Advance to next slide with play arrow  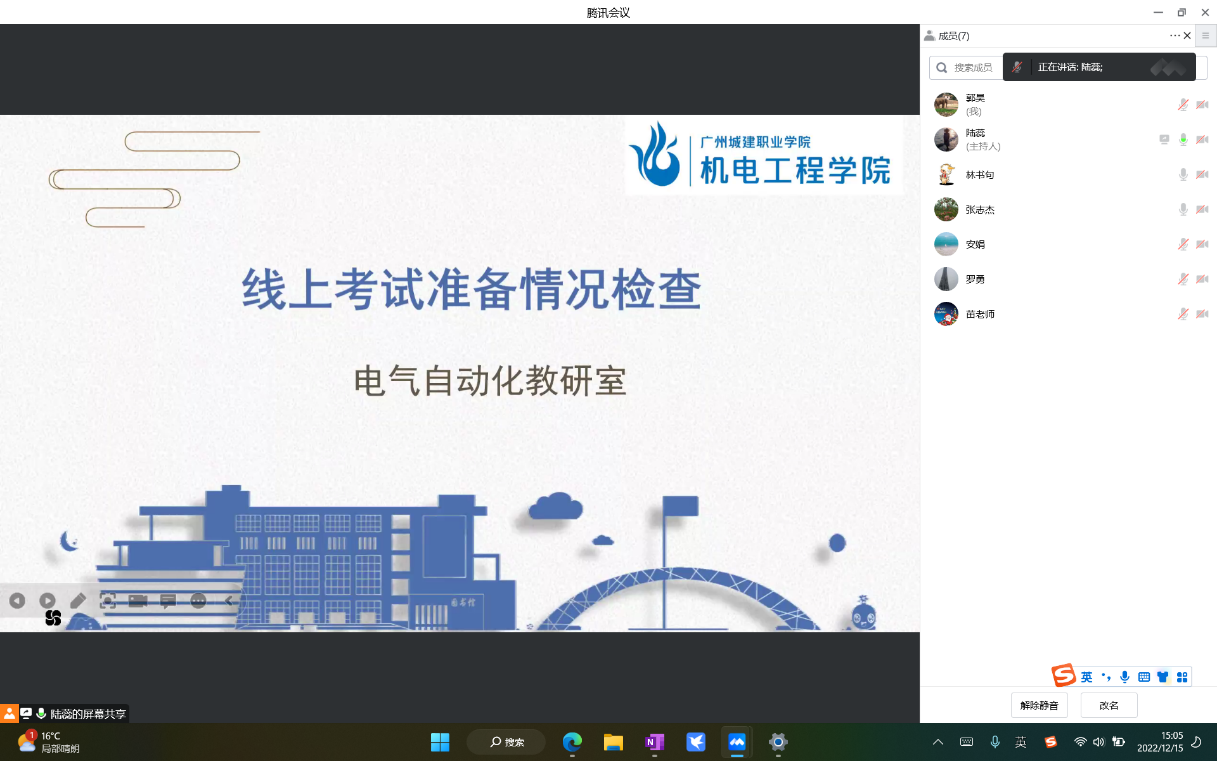(x=47, y=601)
